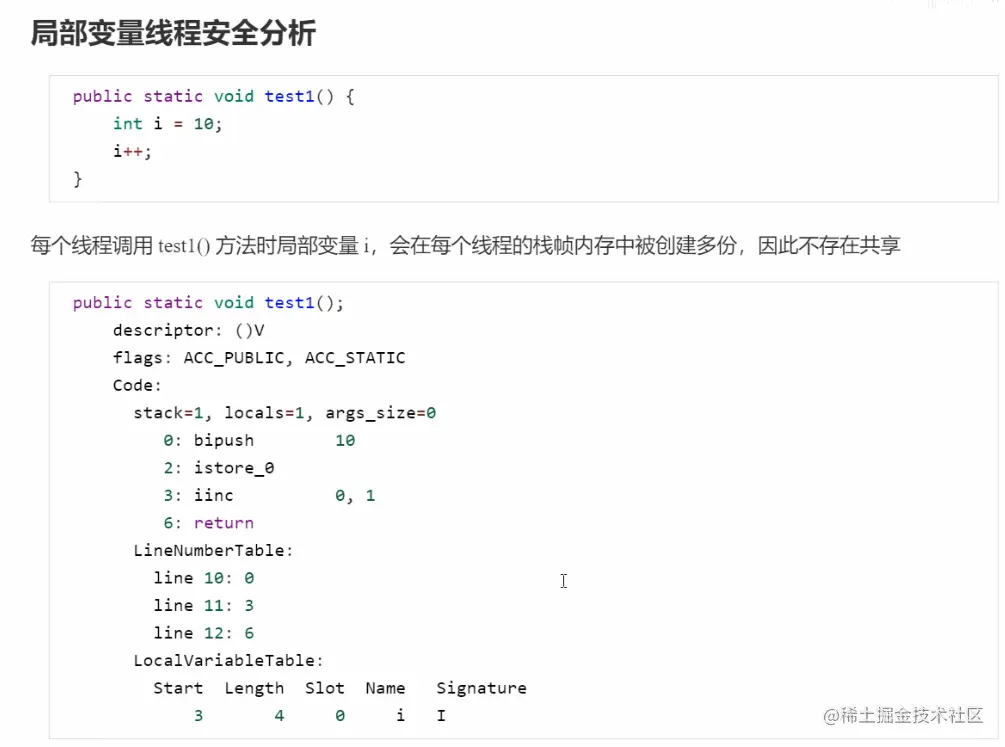Click the Slot column header
1005x747 pixels.
coord(325,688)
